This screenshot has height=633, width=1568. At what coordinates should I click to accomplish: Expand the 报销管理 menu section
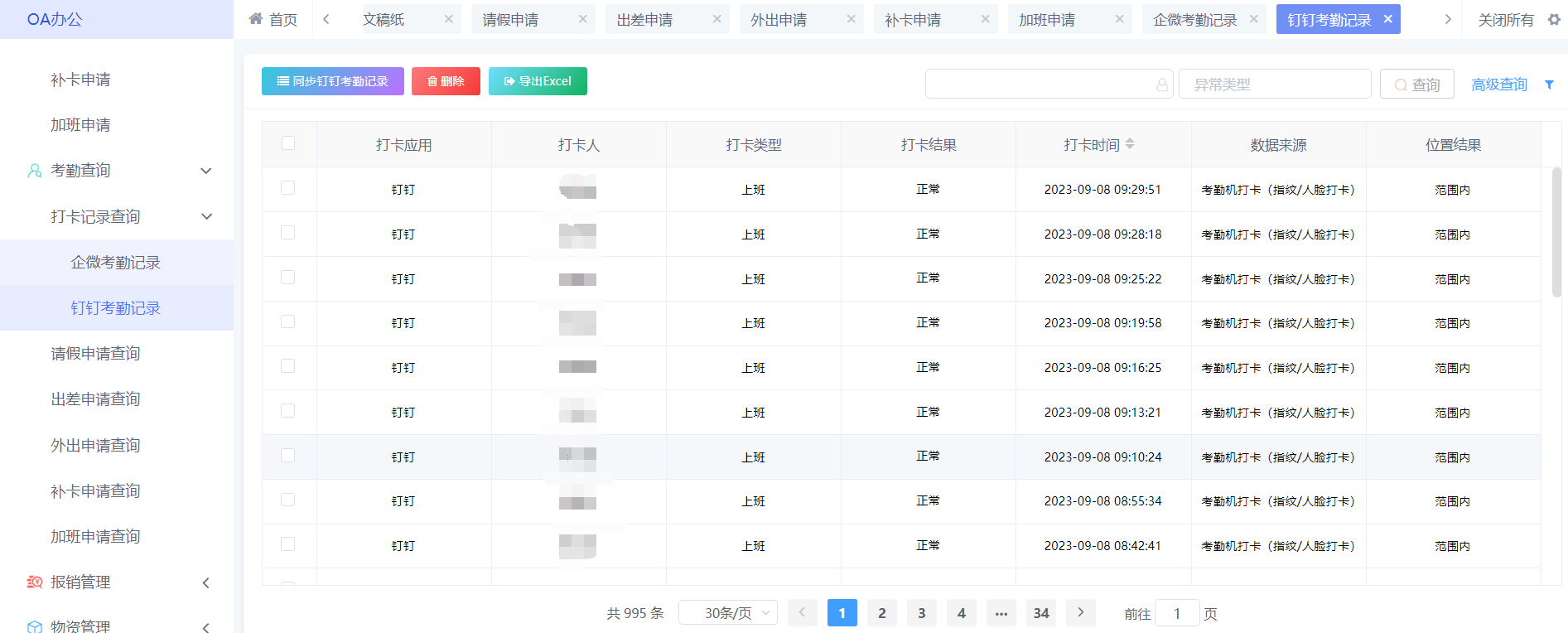tap(206, 582)
